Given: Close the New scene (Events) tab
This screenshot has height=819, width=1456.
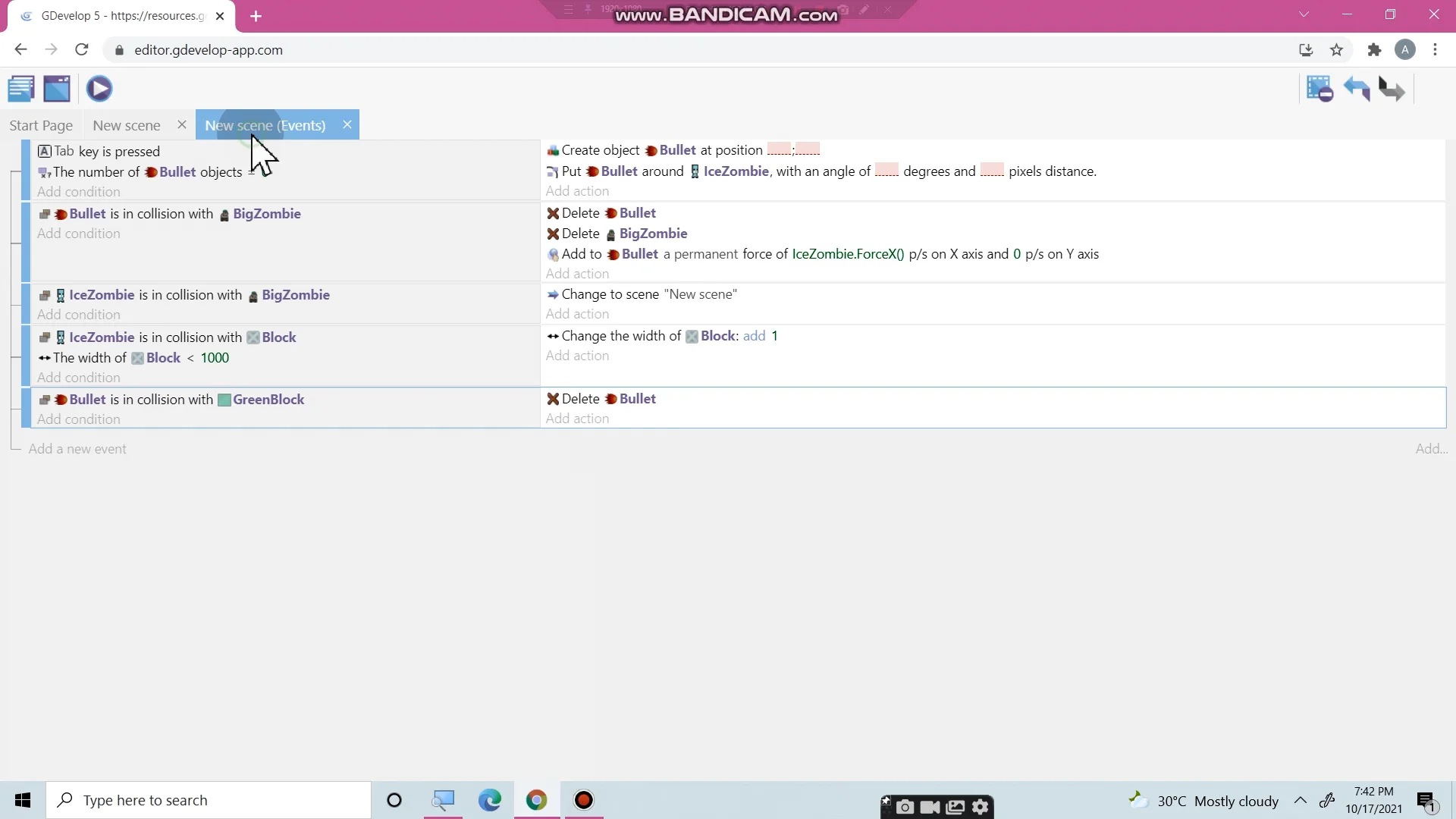Looking at the screenshot, I should click(347, 124).
